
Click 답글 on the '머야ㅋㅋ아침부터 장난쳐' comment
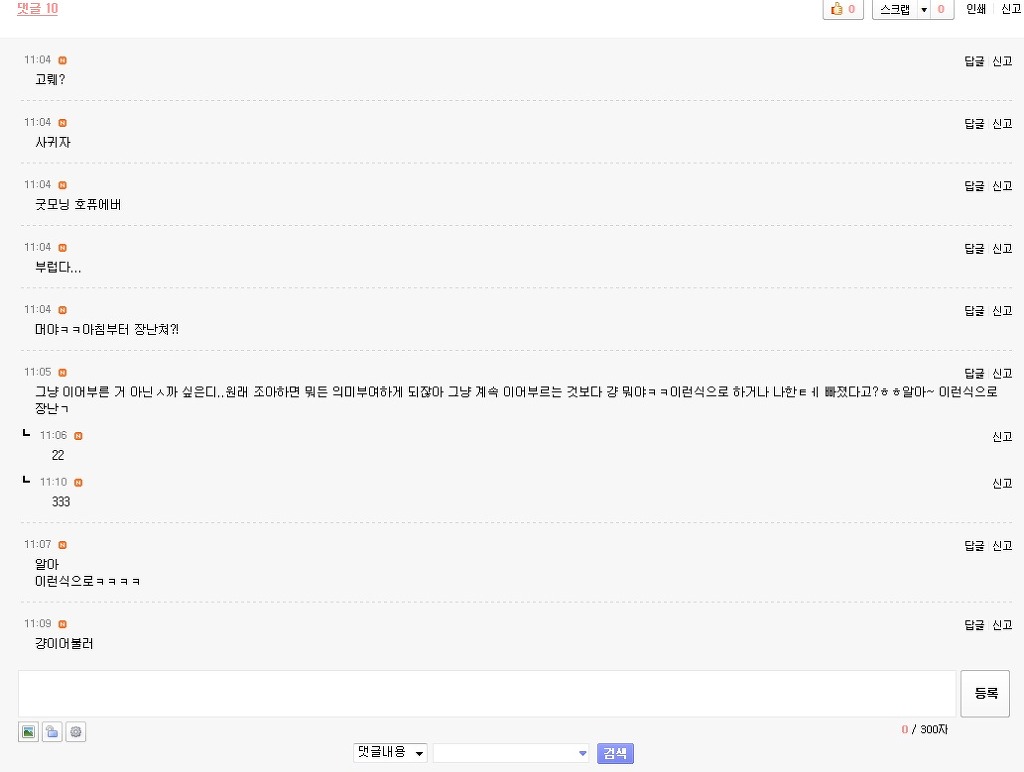pyautogui.click(x=974, y=310)
